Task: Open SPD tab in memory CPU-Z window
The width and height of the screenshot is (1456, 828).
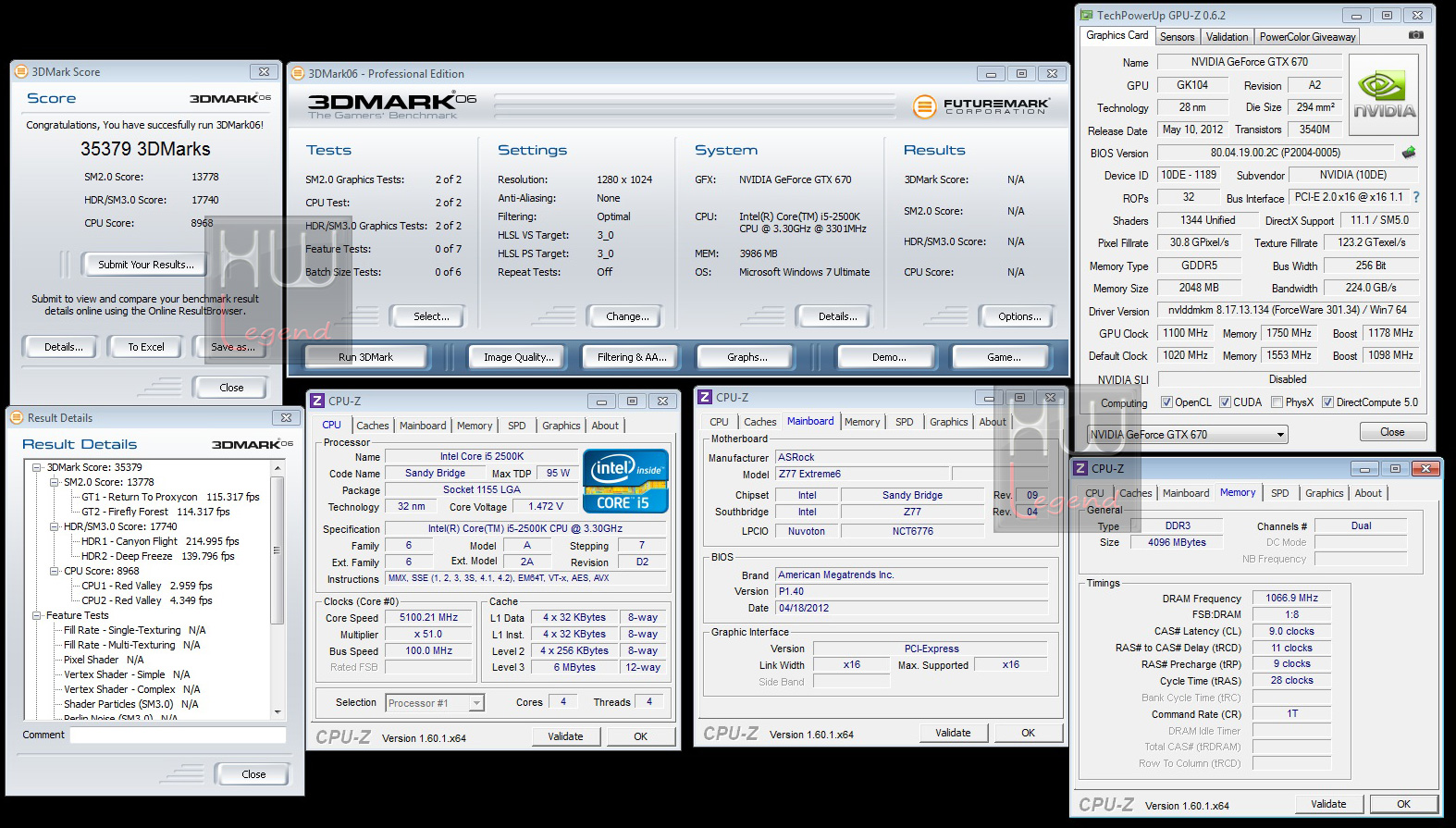Action: 1280,493
